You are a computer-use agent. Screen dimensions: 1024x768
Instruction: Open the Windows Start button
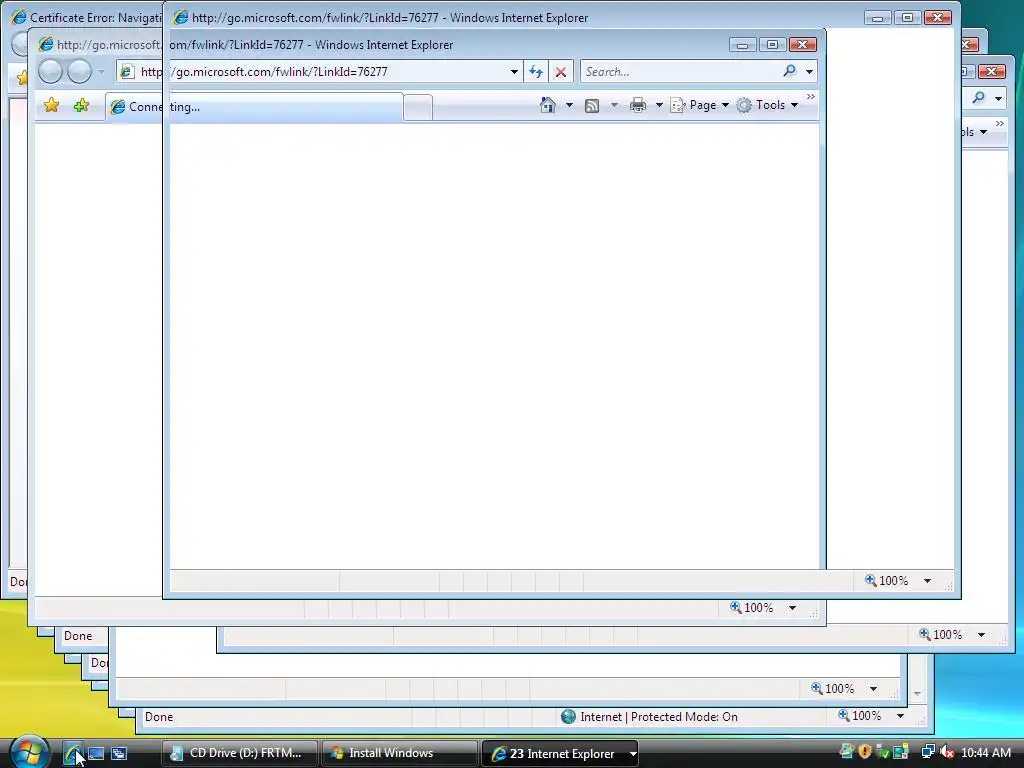[x=29, y=752]
